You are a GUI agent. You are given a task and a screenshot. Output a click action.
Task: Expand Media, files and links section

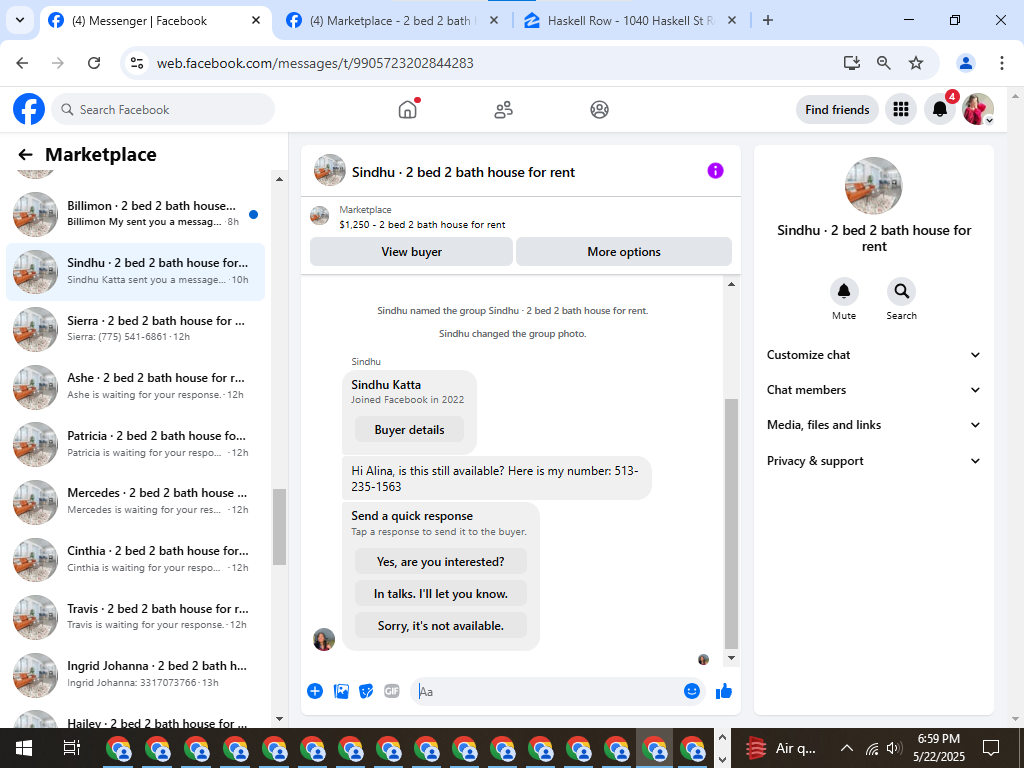point(874,425)
